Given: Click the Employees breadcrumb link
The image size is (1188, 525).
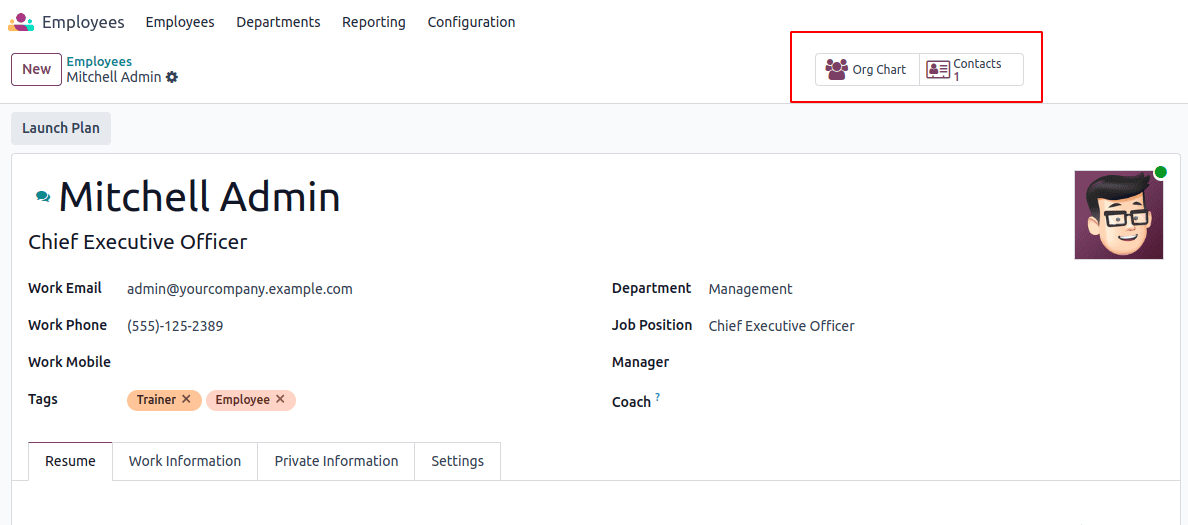Looking at the screenshot, I should (99, 62).
